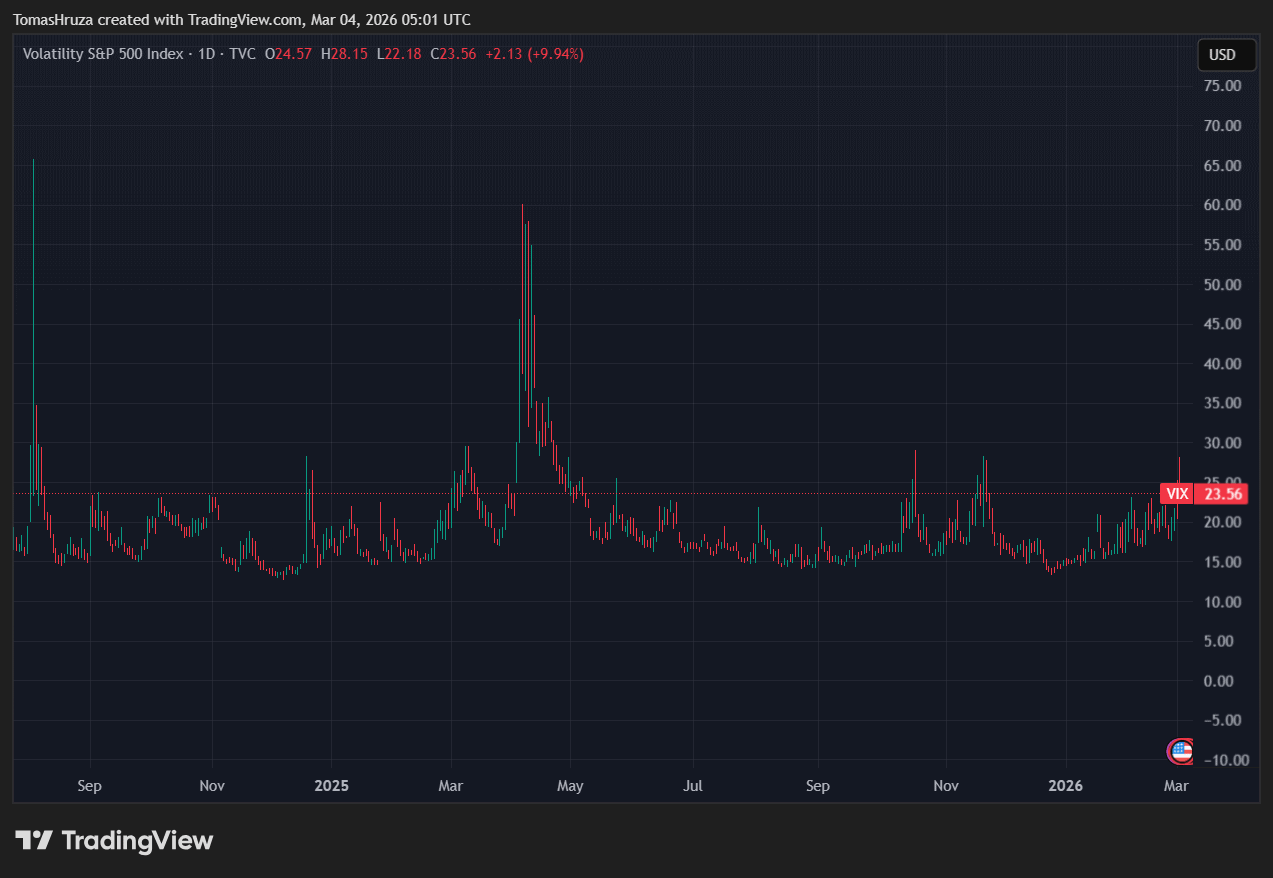
Task: Click the TradingView logo at bottom left
Action: pyautogui.click(x=114, y=841)
